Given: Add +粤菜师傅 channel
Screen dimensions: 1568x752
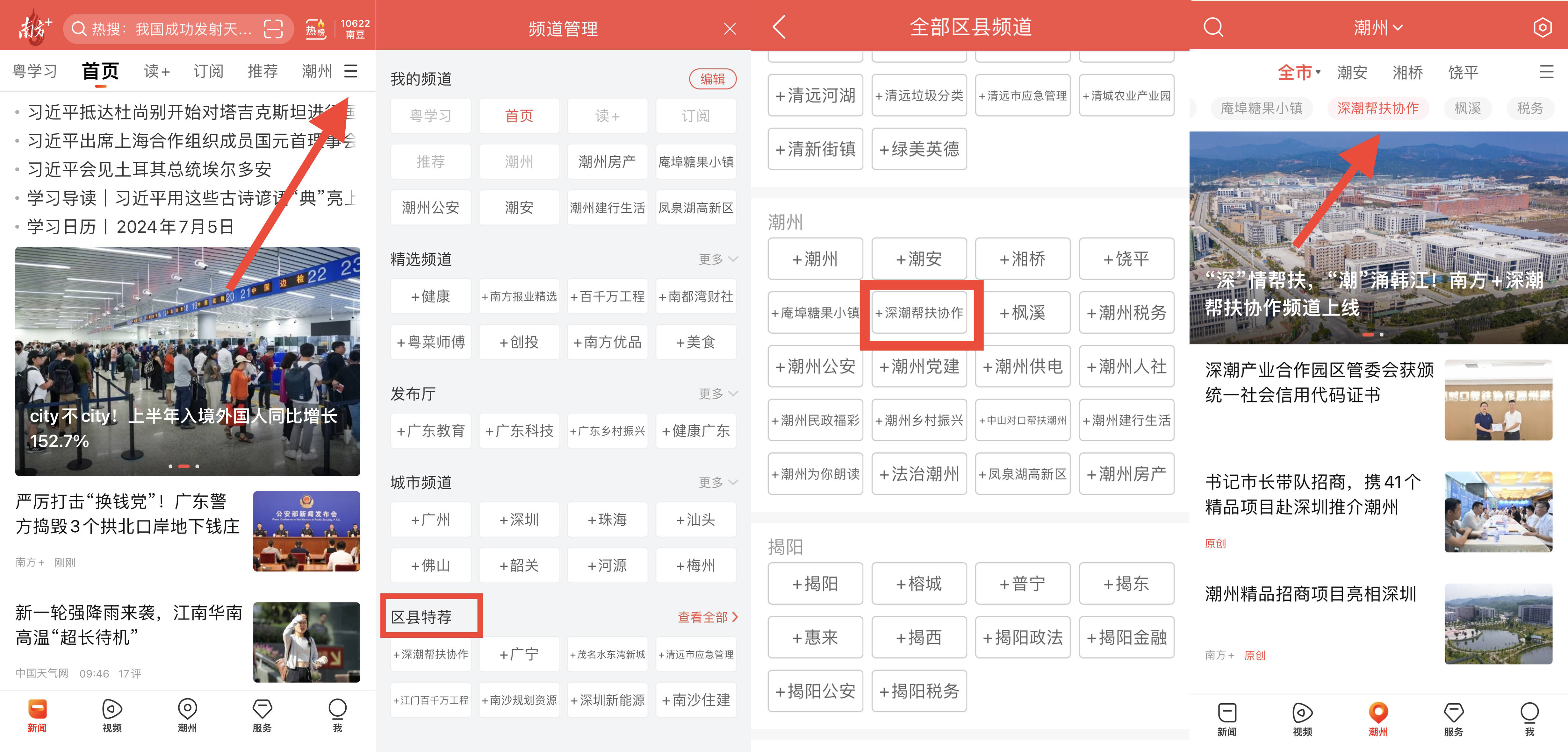Looking at the screenshot, I should [x=430, y=342].
